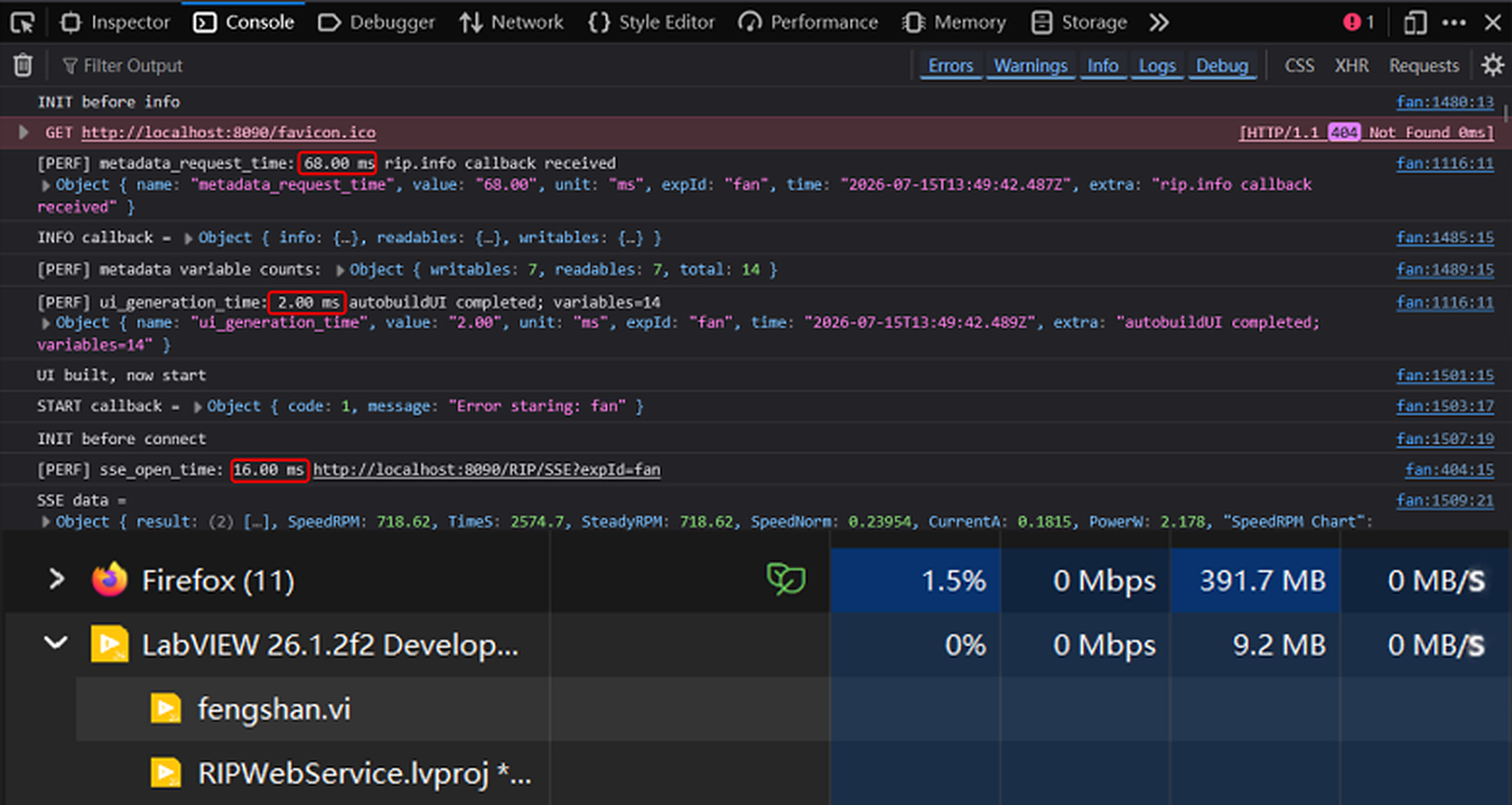
Task: Click the 'UI built, now start' log message
Action: 121,375
